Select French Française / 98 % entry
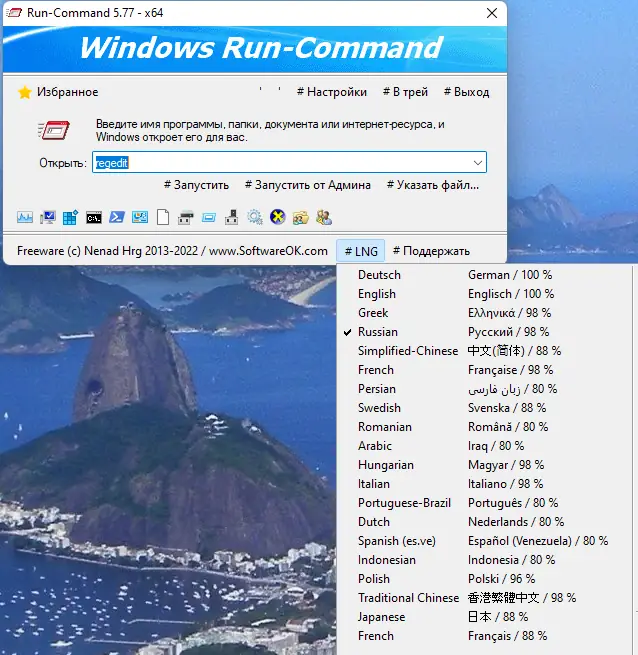The height and width of the screenshot is (655, 638). pos(485,370)
